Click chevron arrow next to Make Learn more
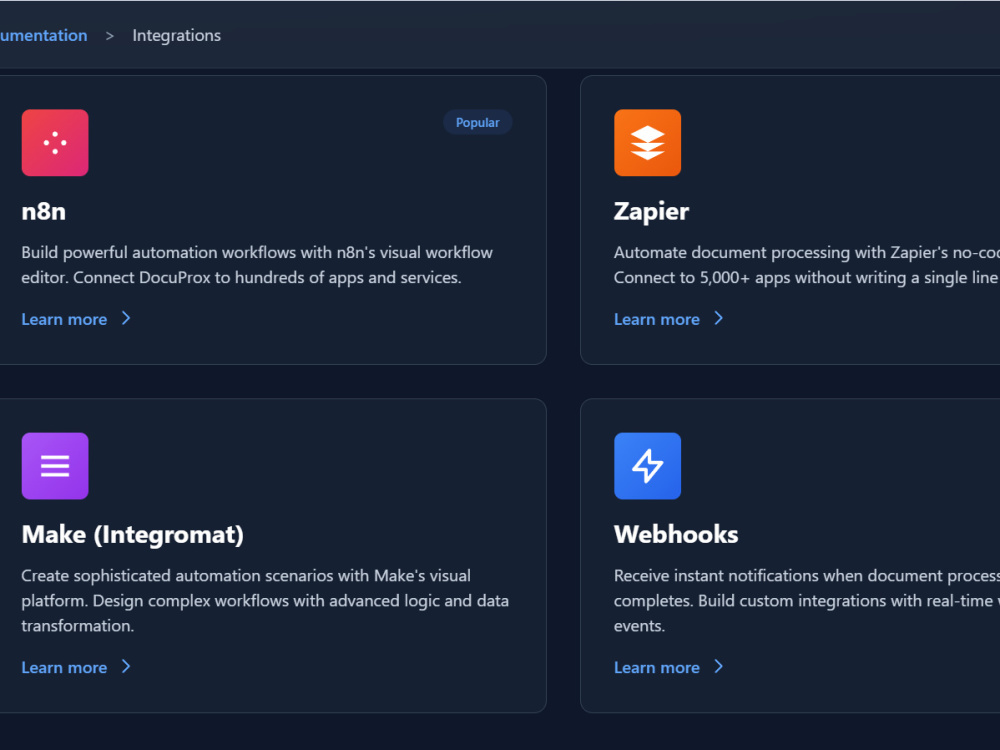1000x750 pixels. click(126, 666)
